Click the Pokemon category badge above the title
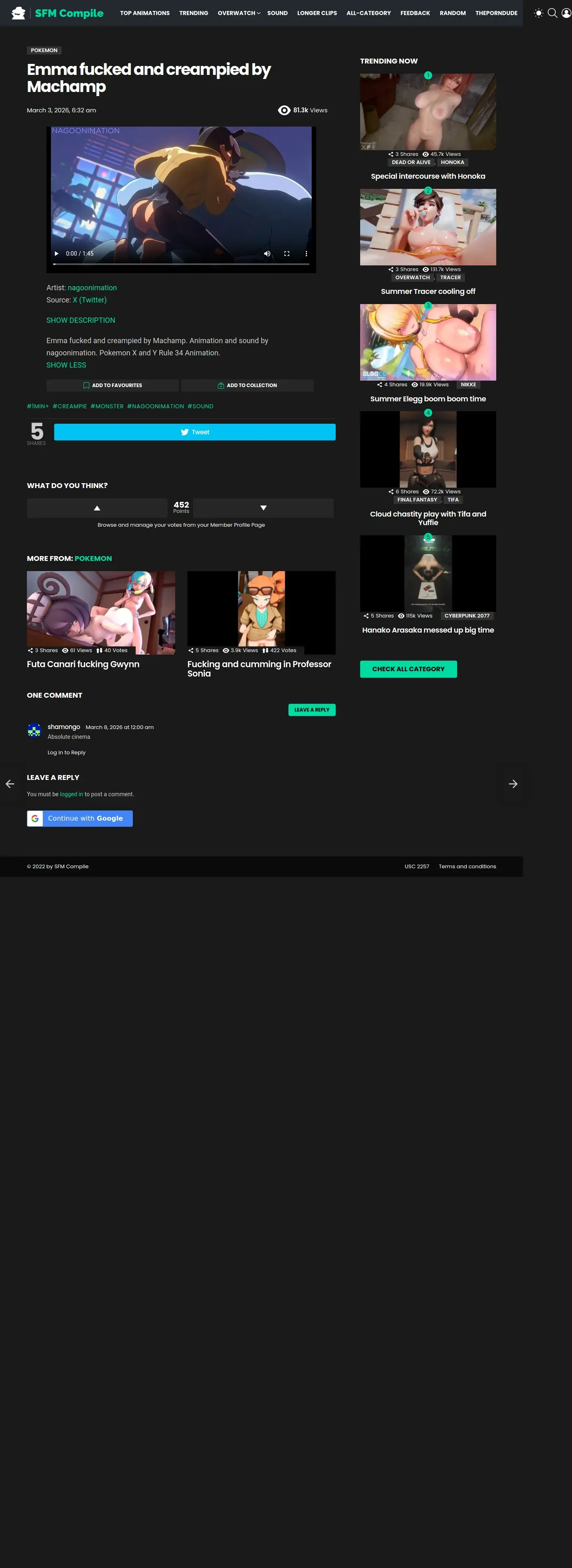The image size is (572, 1568). (x=44, y=50)
